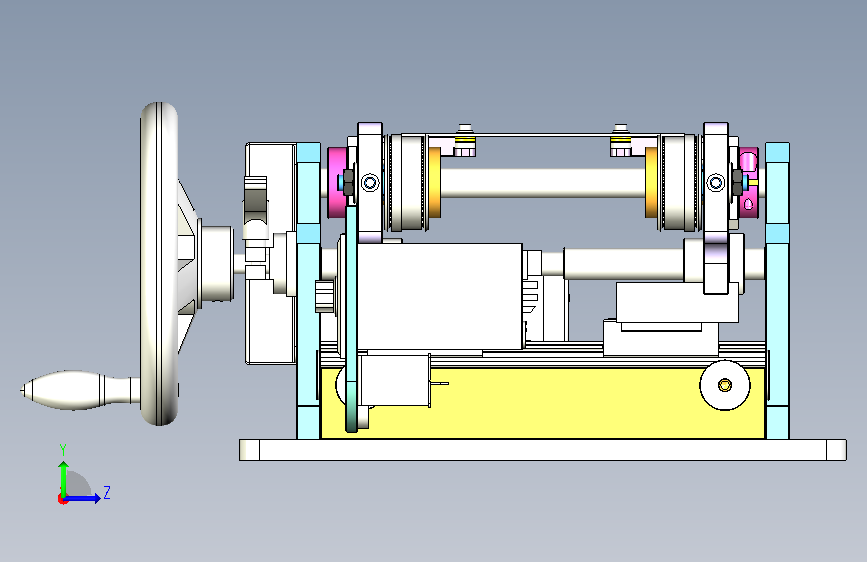
Task: Select the small cylinder beneath the motor
Action: (x=394, y=381)
